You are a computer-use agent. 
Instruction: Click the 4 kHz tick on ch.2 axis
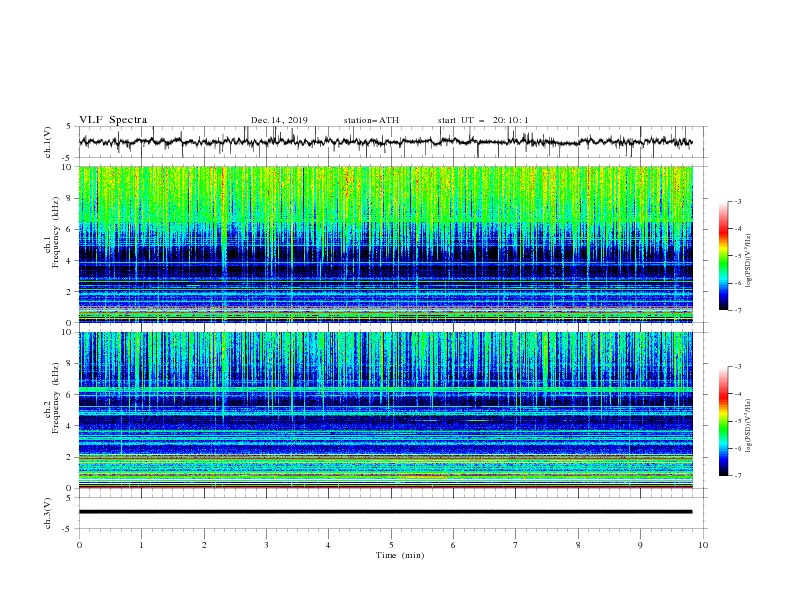[x=69, y=426]
